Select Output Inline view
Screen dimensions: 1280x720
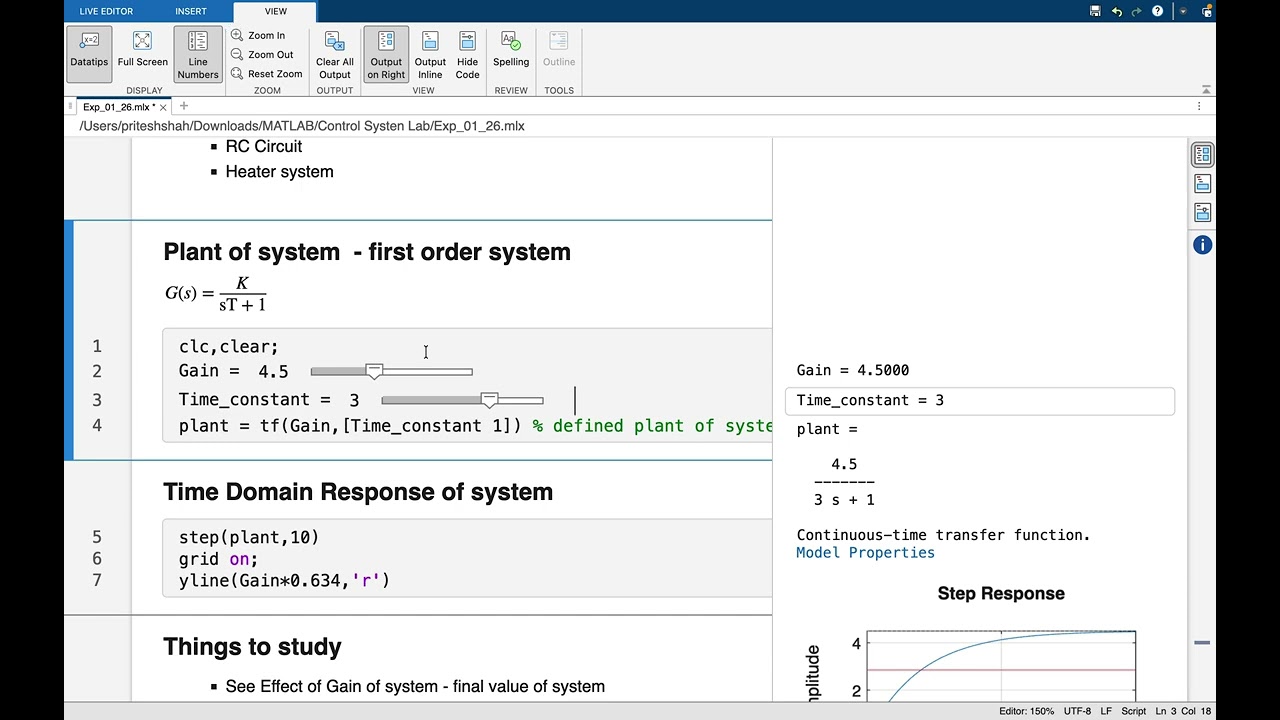430,54
